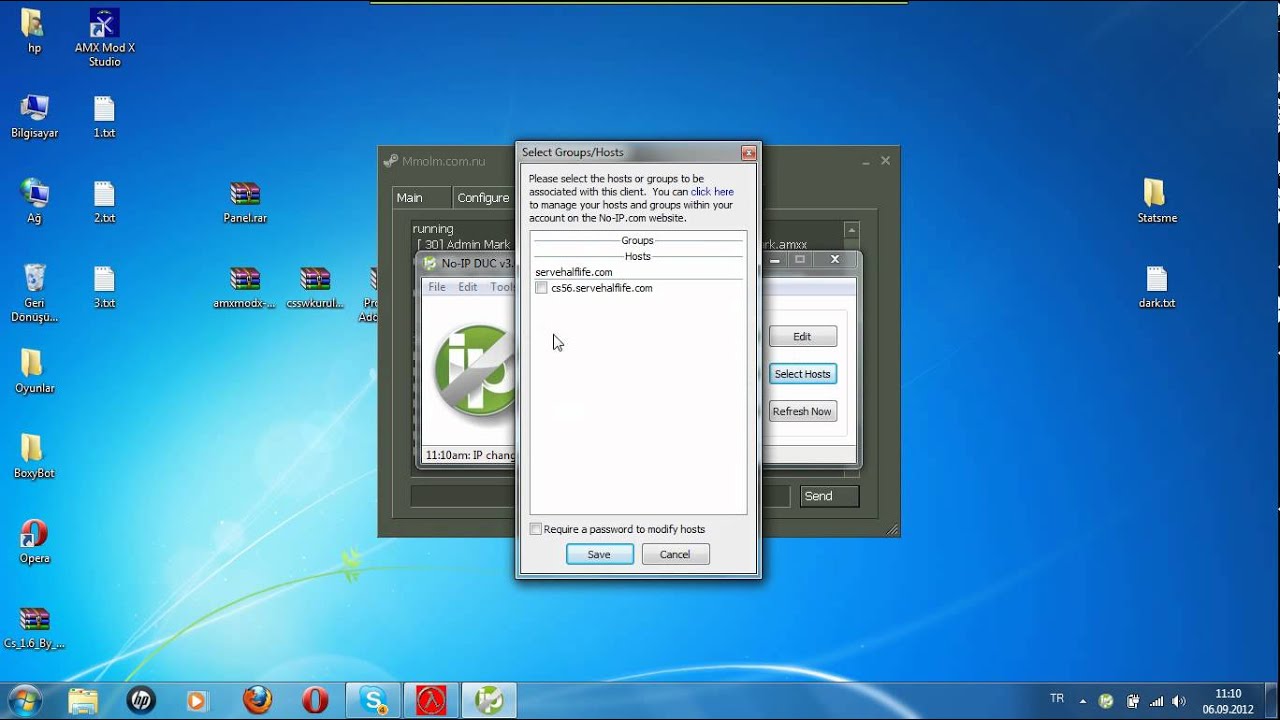Select the 2.txt file icon

click(x=104, y=201)
